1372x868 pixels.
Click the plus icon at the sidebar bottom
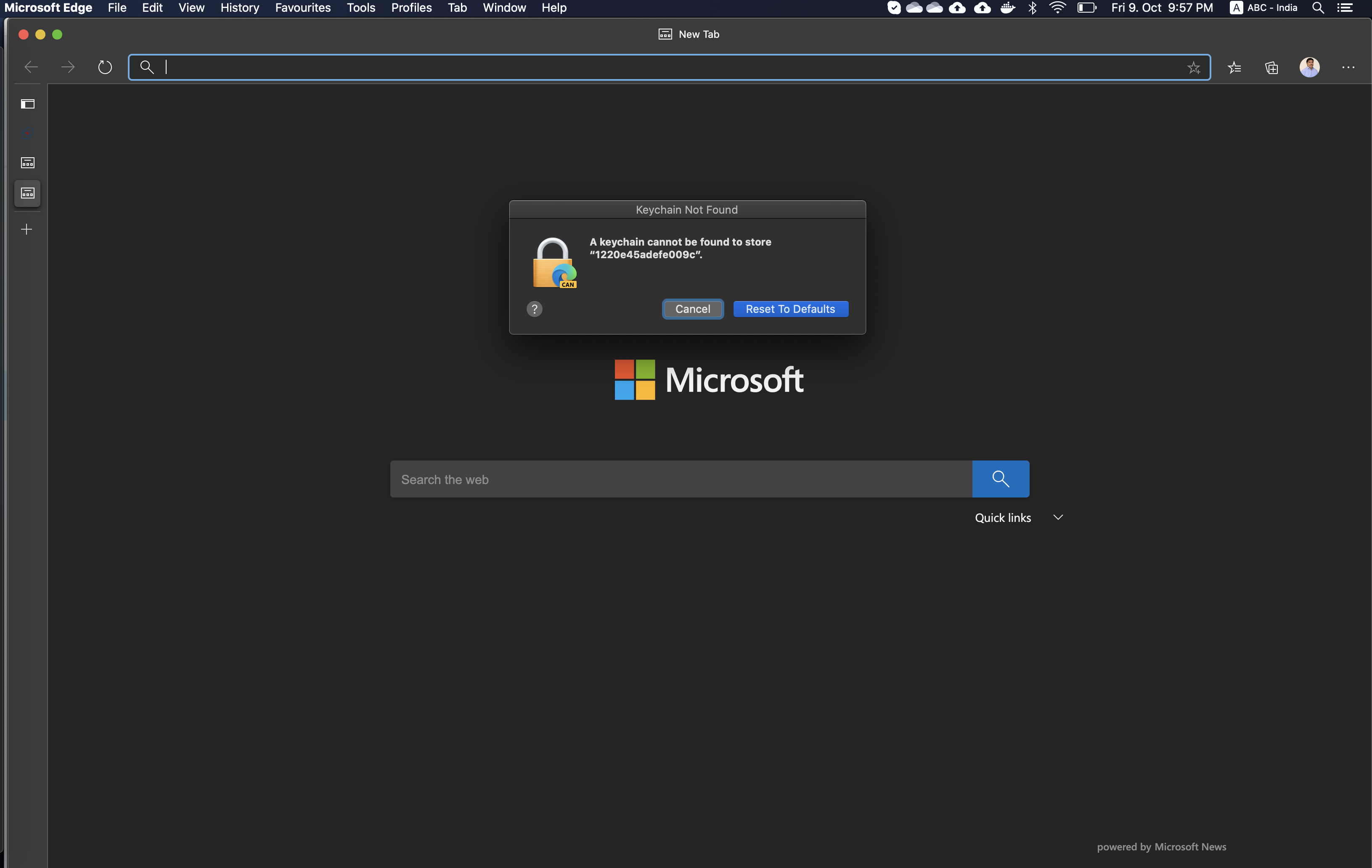(26, 229)
